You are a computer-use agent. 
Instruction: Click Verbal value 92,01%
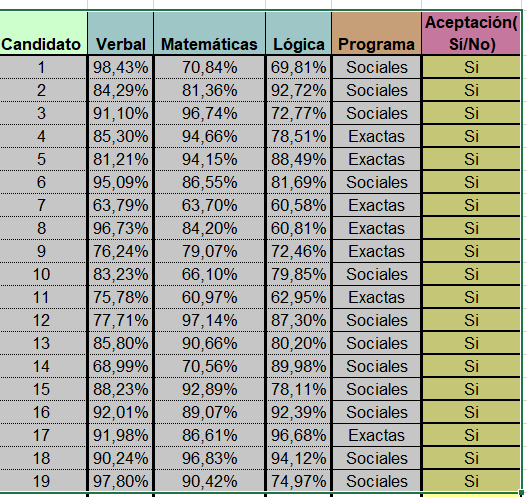(x=120, y=412)
